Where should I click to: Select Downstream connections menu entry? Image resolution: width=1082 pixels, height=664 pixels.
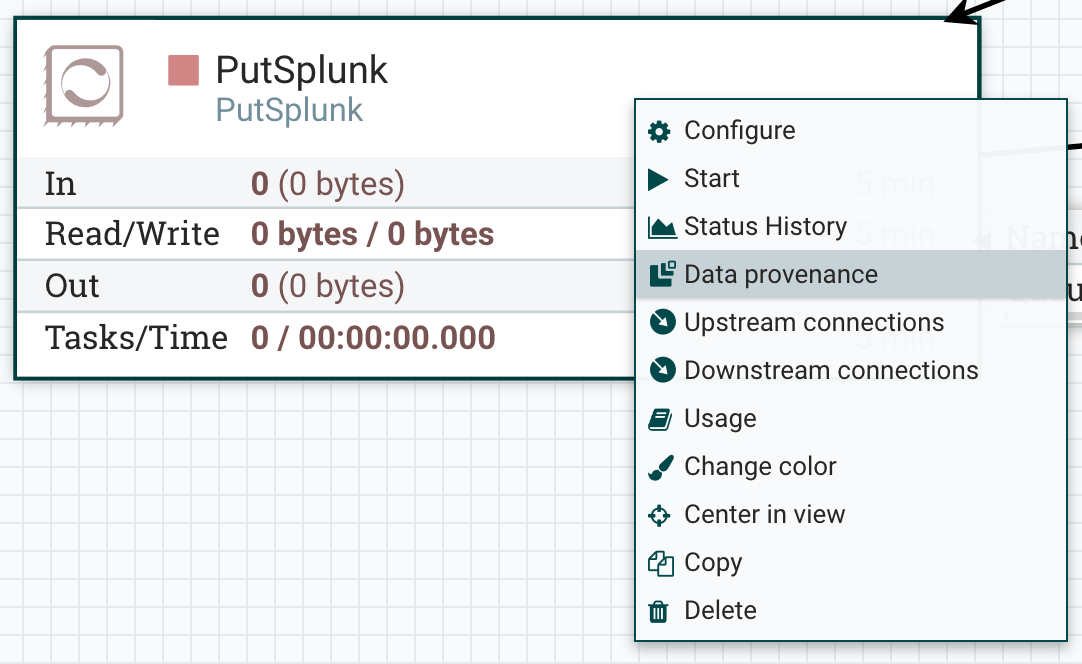pos(831,370)
